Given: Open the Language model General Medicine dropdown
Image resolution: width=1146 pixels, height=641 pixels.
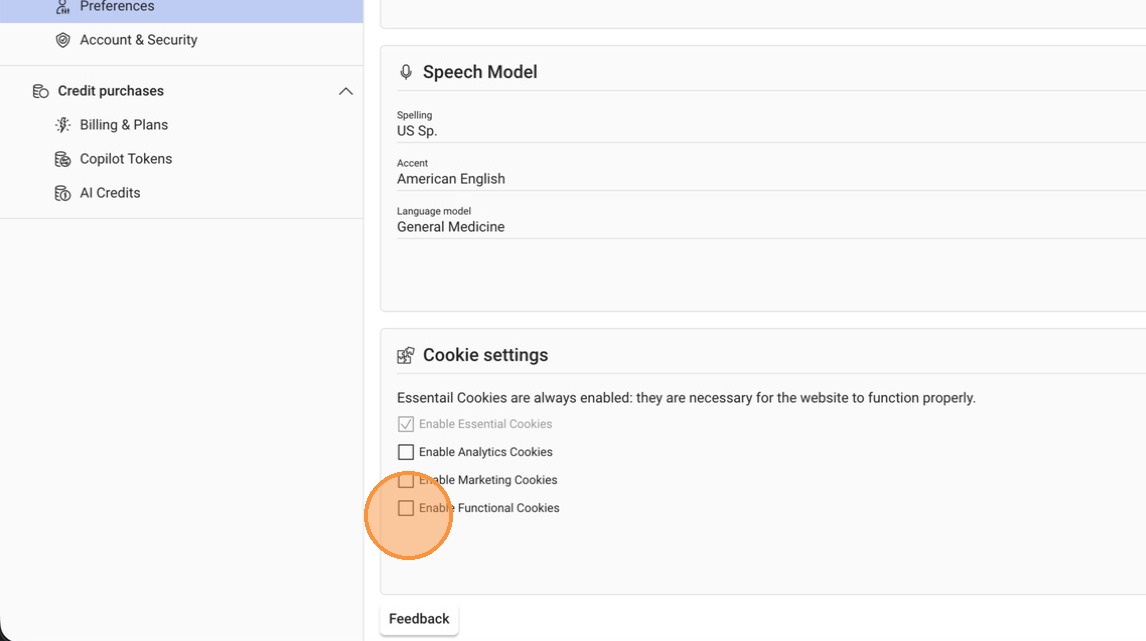Looking at the screenshot, I should (x=770, y=226).
